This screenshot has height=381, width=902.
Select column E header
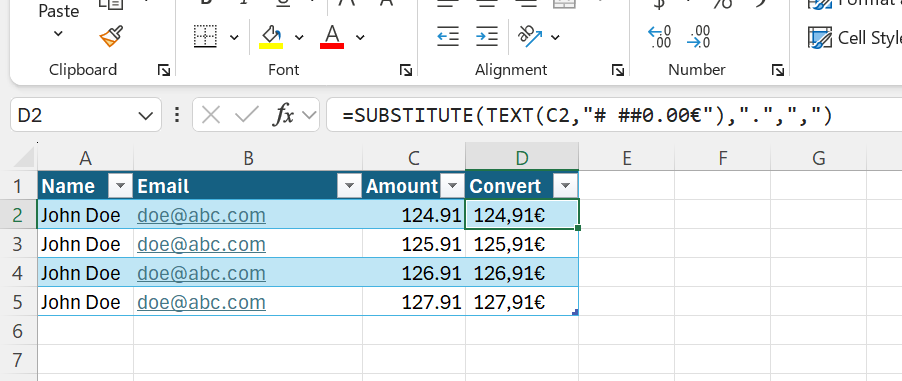[626, 158]
